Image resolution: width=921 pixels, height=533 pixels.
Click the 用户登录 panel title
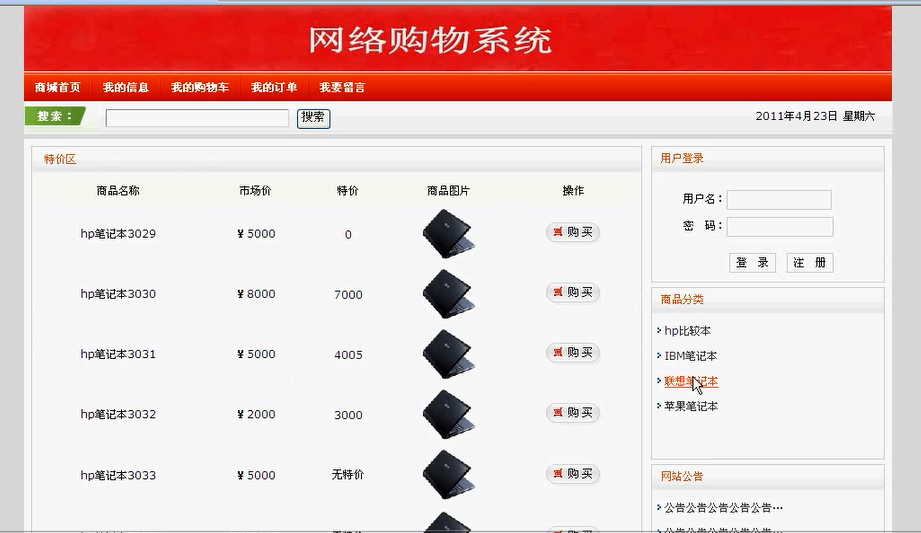pyautogui.click(x=682, y=158)
